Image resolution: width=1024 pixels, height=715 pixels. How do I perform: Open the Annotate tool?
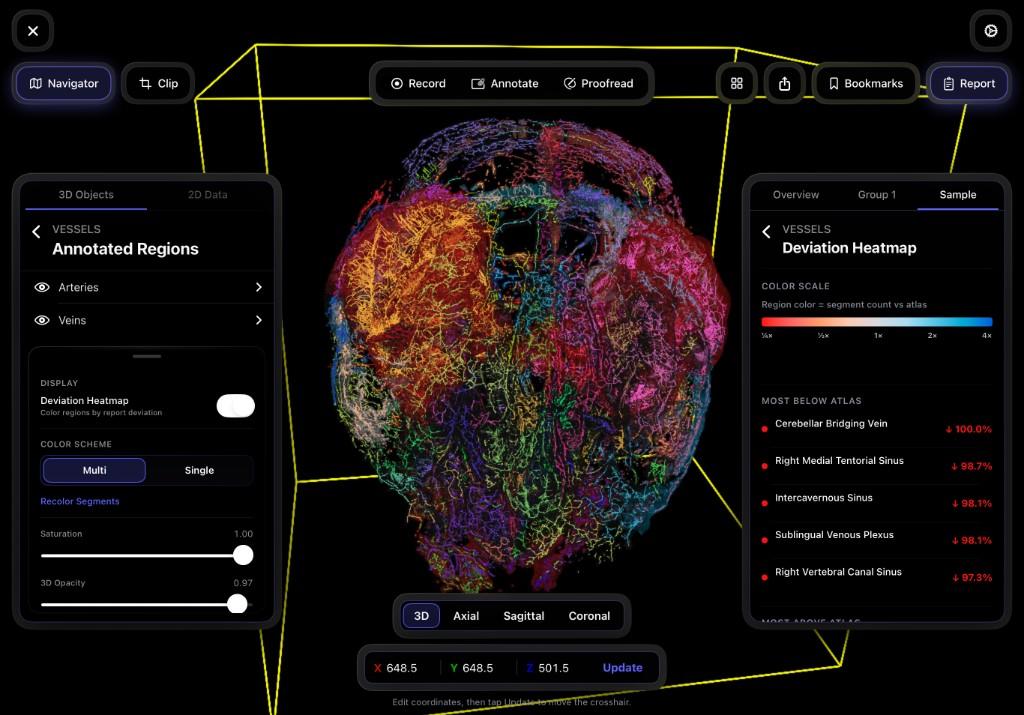click(x=505, y=84)
